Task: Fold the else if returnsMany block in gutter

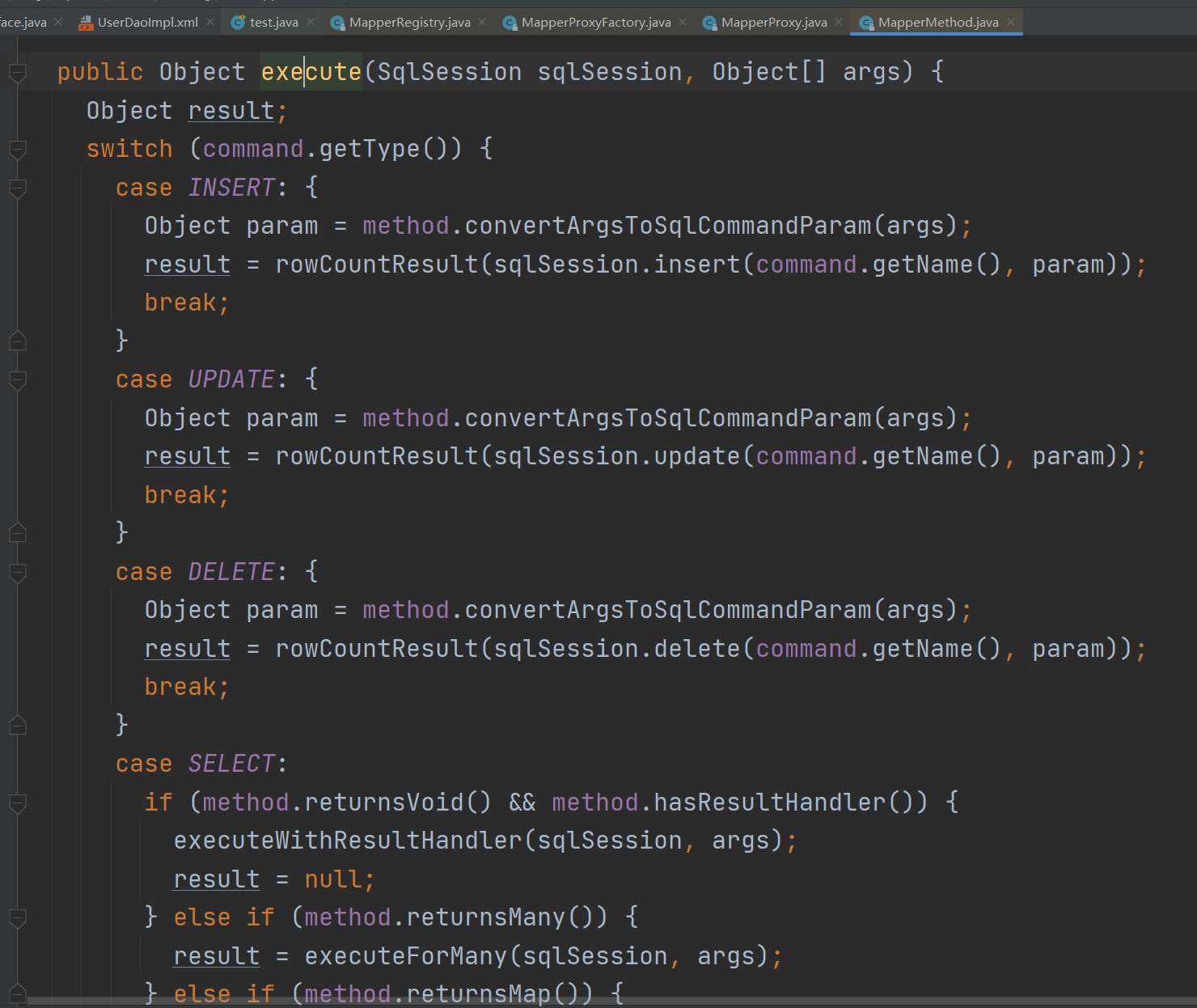Action: pyautogui.click(x=18, y=918)
